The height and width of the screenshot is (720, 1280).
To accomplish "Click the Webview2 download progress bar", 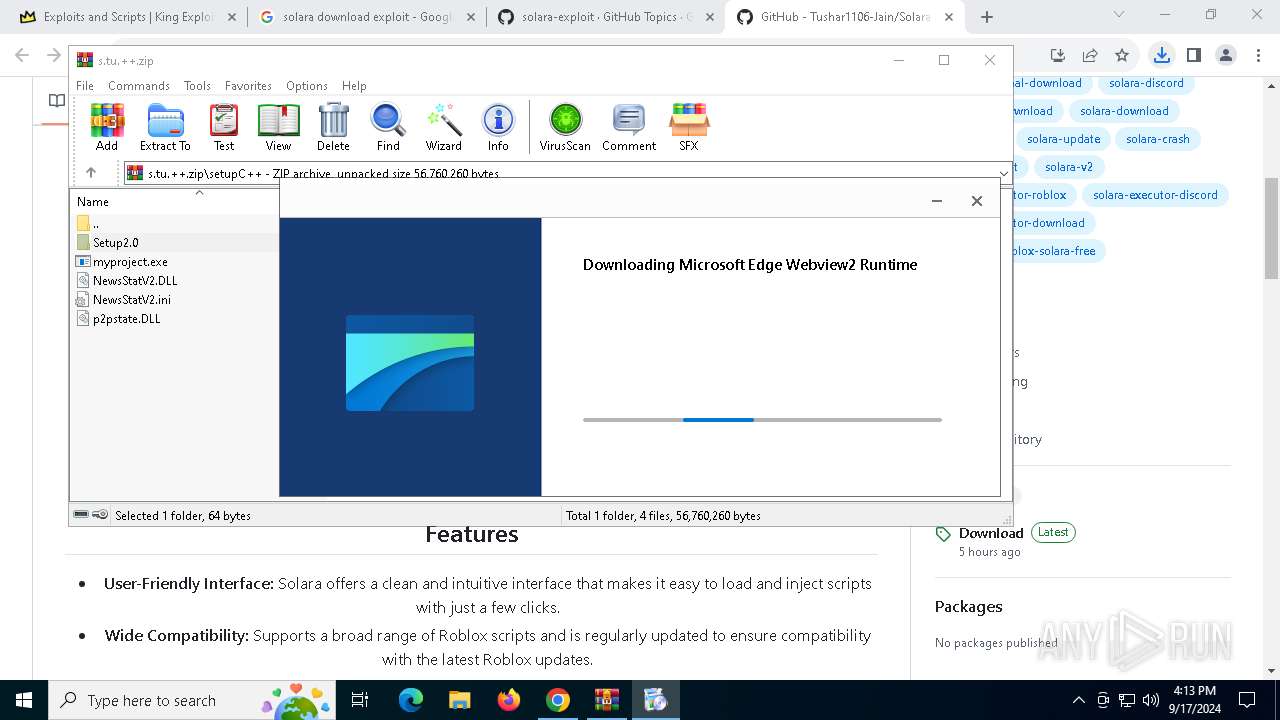I will click(x=762, y=420).
